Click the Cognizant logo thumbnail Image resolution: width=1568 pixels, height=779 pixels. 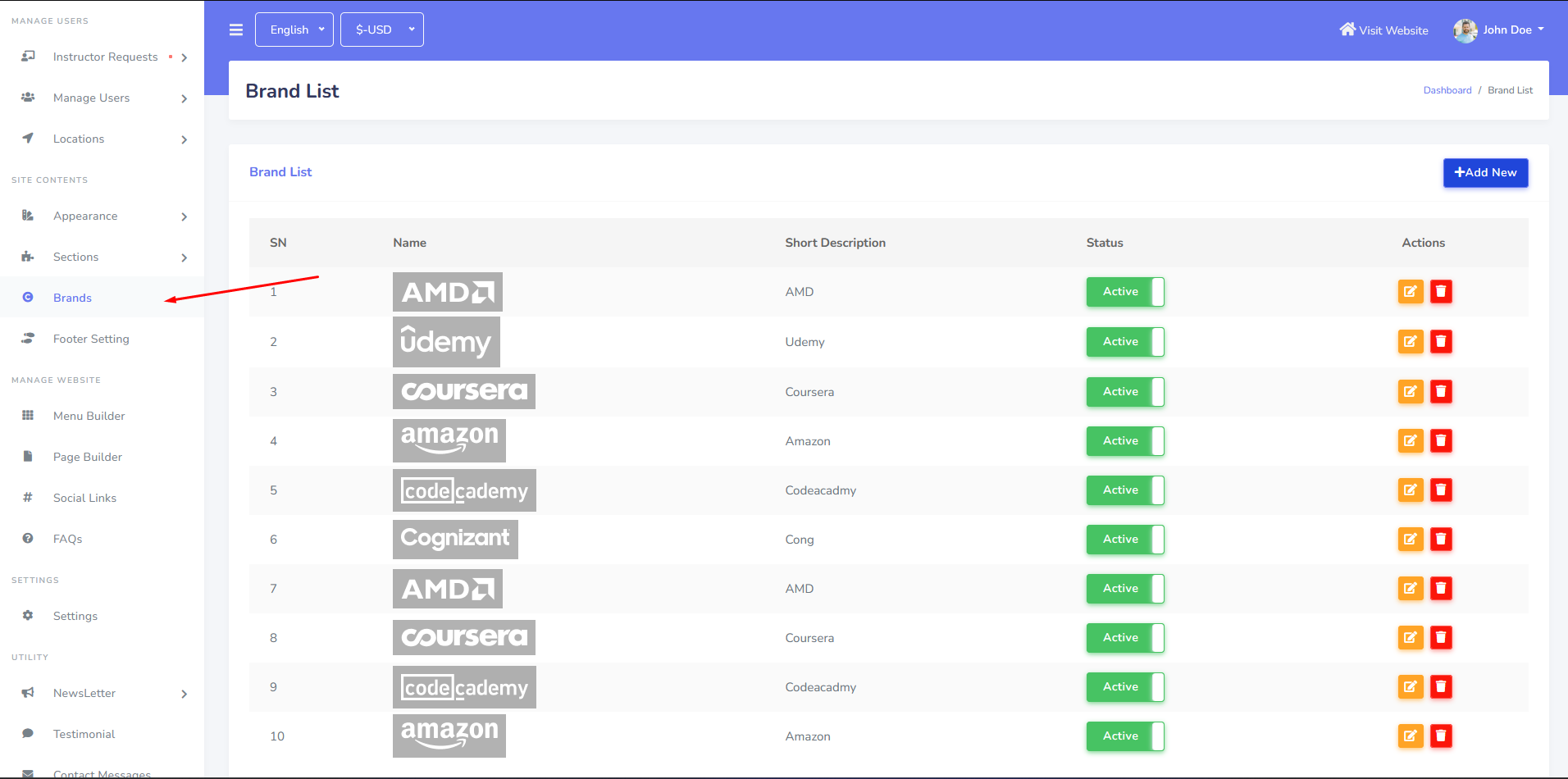click(x=455, y=540)
